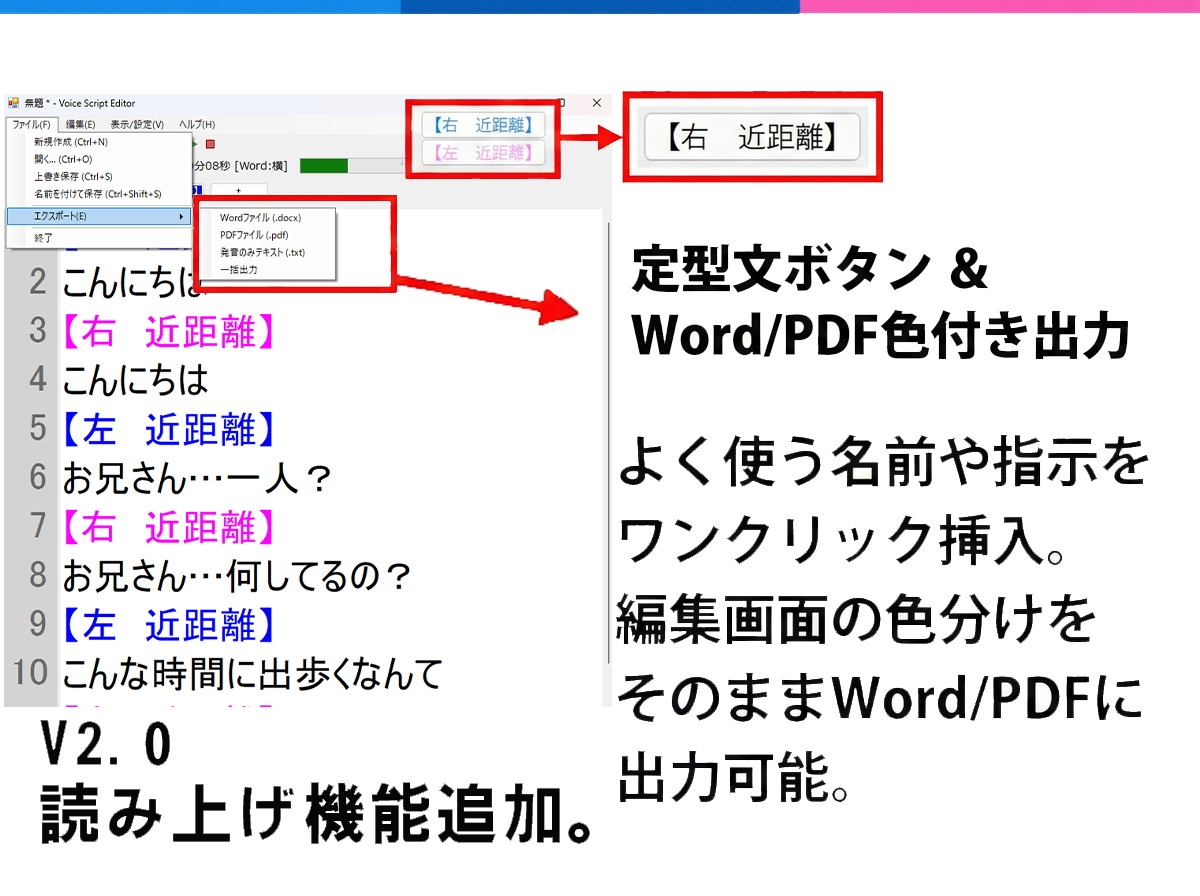Open the 表示/設定(V) menu
Image resolution: width=1200 pixels, height=896 pixels.
point(137,124)
